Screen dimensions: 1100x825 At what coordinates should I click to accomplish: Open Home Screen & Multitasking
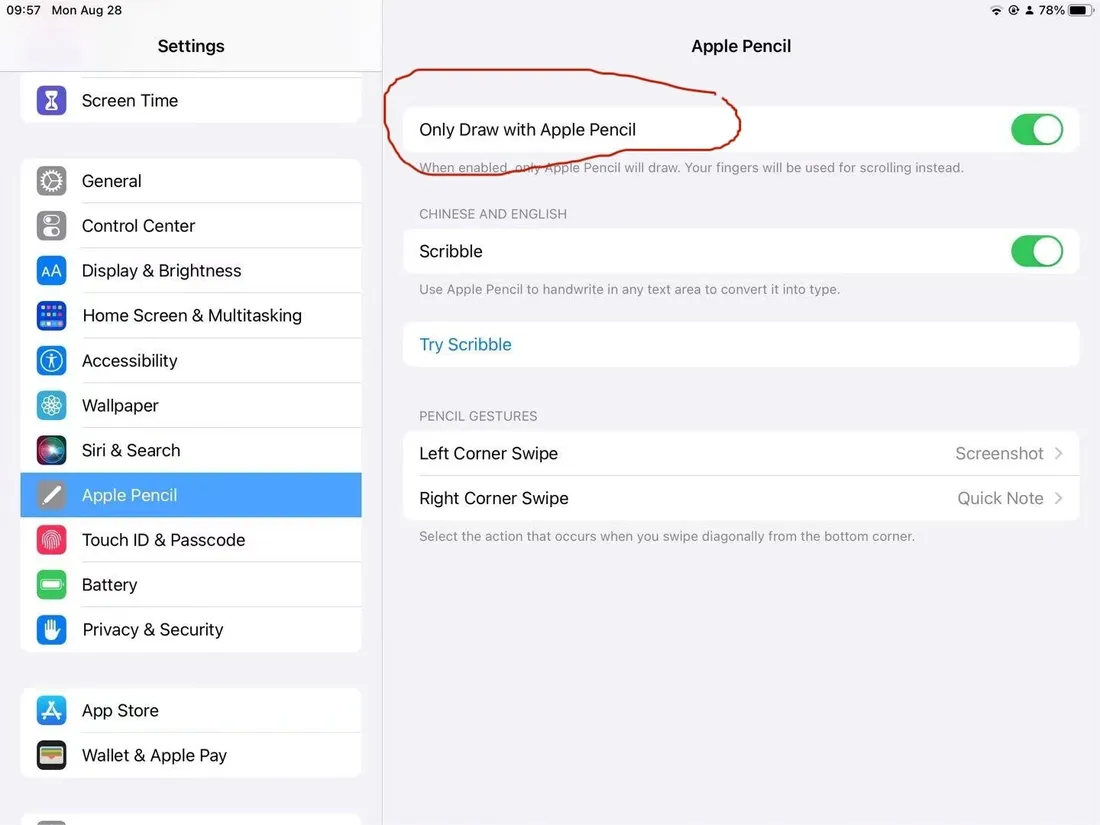click(x=191, y=316)
